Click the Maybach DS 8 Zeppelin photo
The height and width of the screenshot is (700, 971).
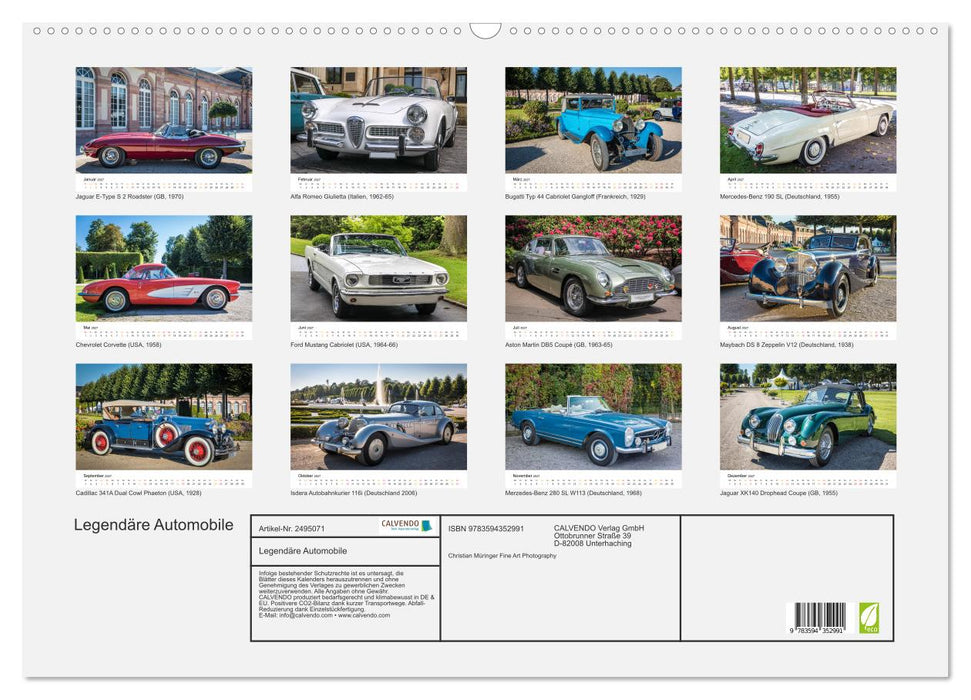point(808,268)
